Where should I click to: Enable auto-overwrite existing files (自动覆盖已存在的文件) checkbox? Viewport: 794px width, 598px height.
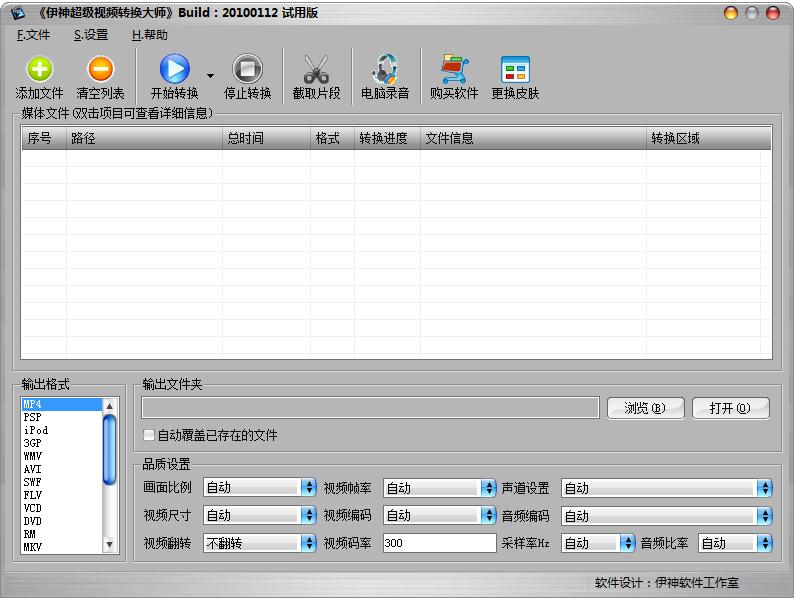point(150,435)
